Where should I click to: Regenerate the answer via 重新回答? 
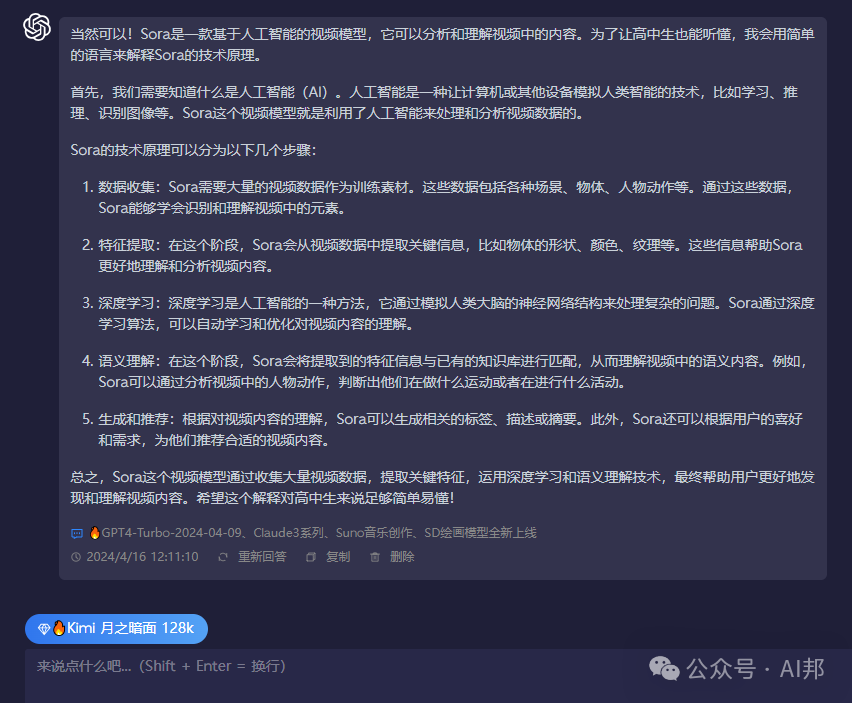click(261, 557)
